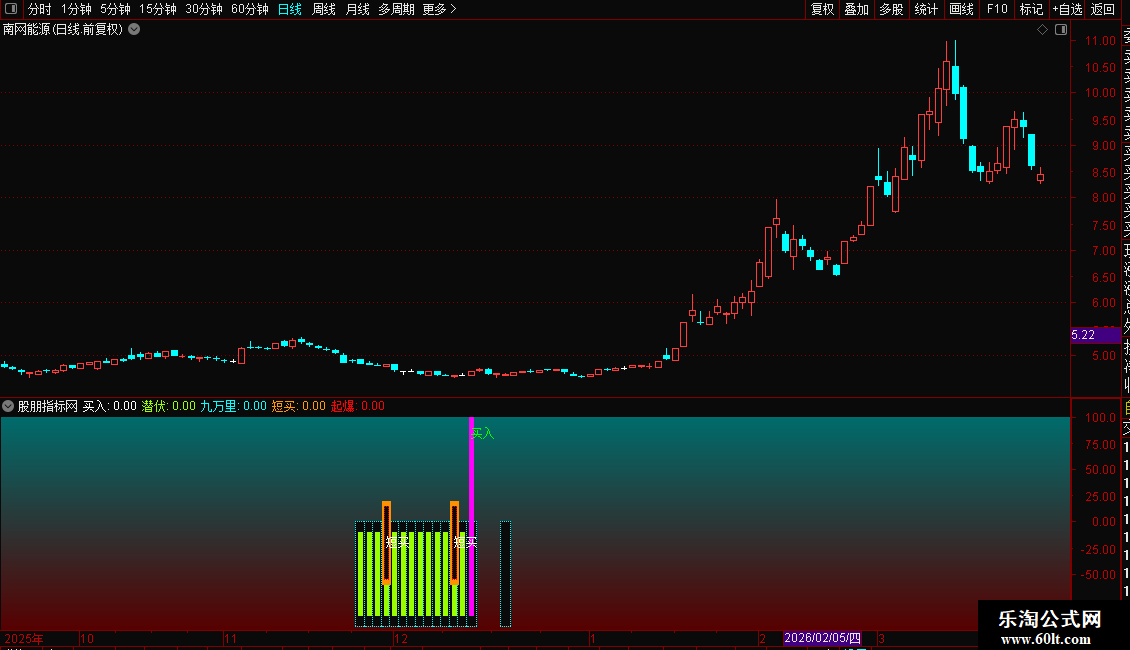Click the 九万里: 0.00 indicator value
This screenshot has height=650, width=1130.
pos(233,406)
